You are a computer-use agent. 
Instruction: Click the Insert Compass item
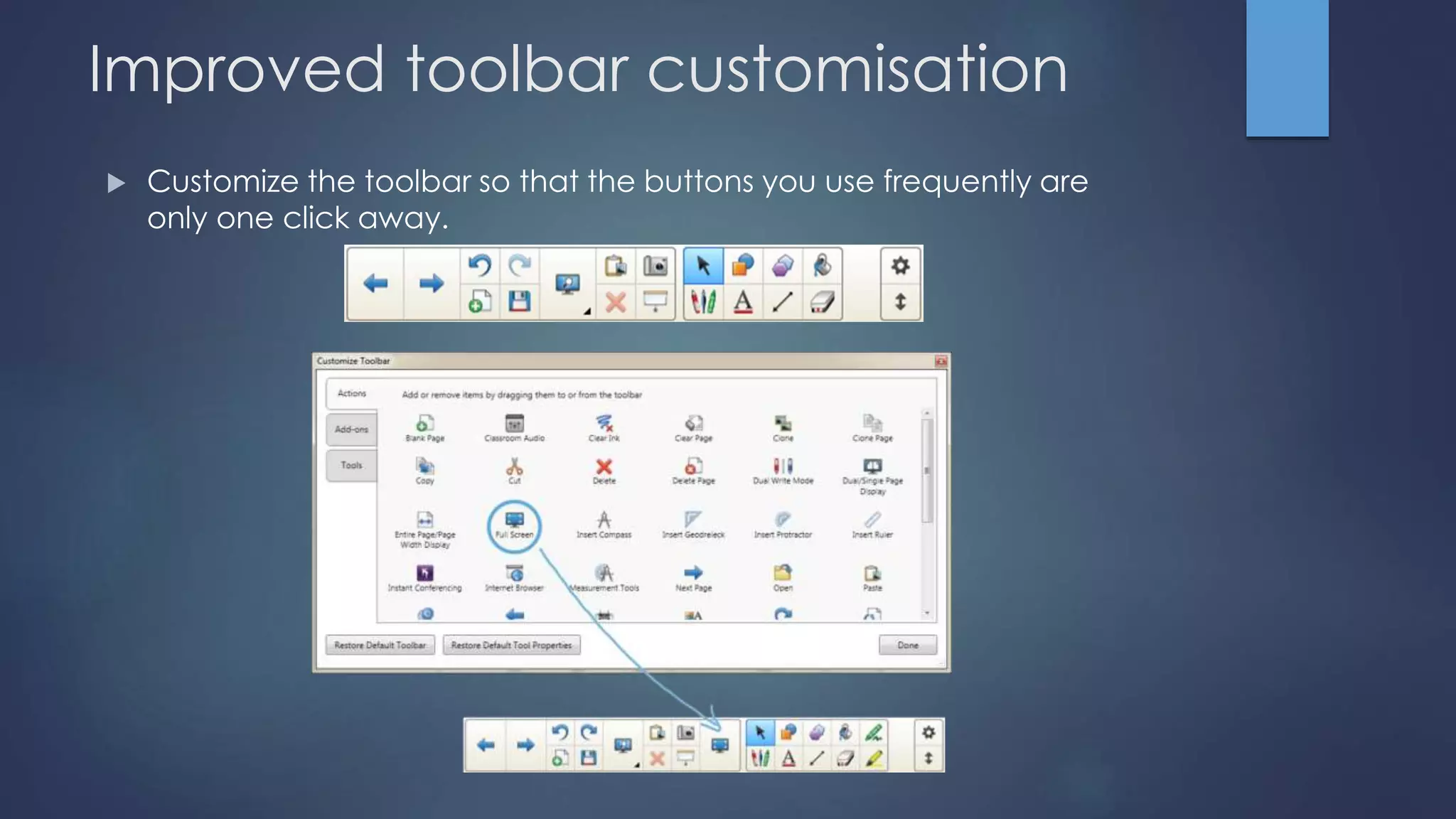tap(604, 526)
